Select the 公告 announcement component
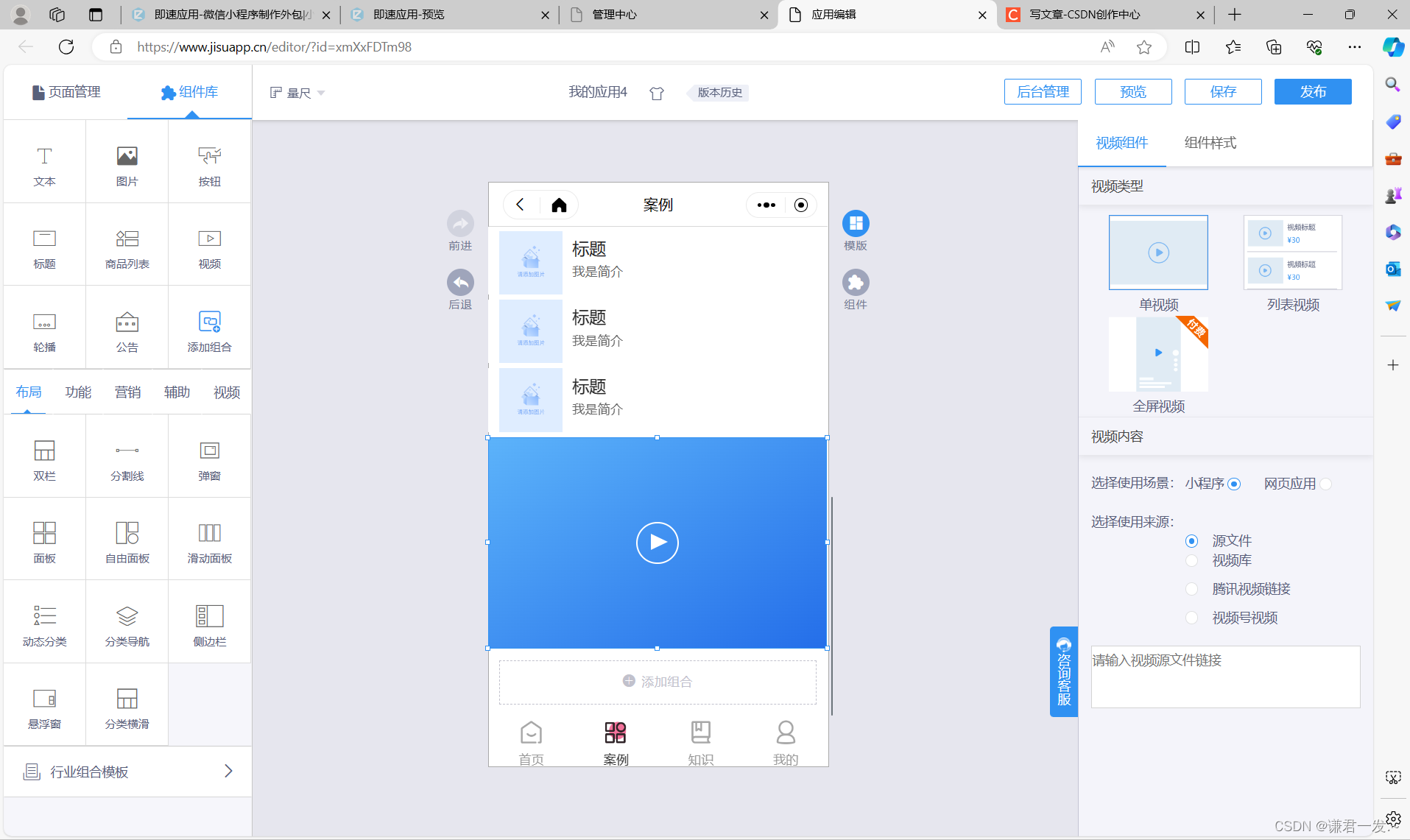 coord(127,331)
